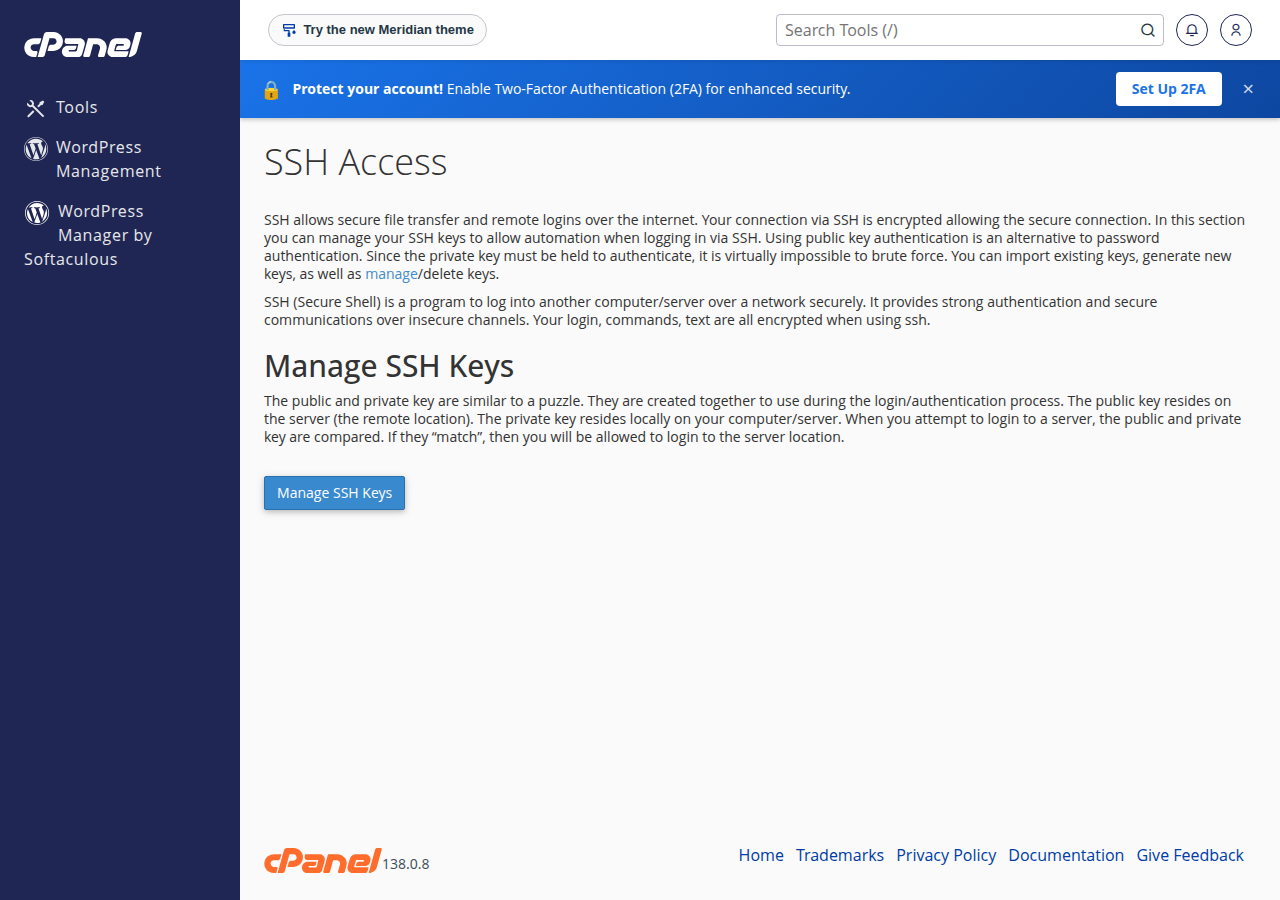Open WordPress Manager by Softaculous
The image size is (1280, 900).
coord(88,235)
